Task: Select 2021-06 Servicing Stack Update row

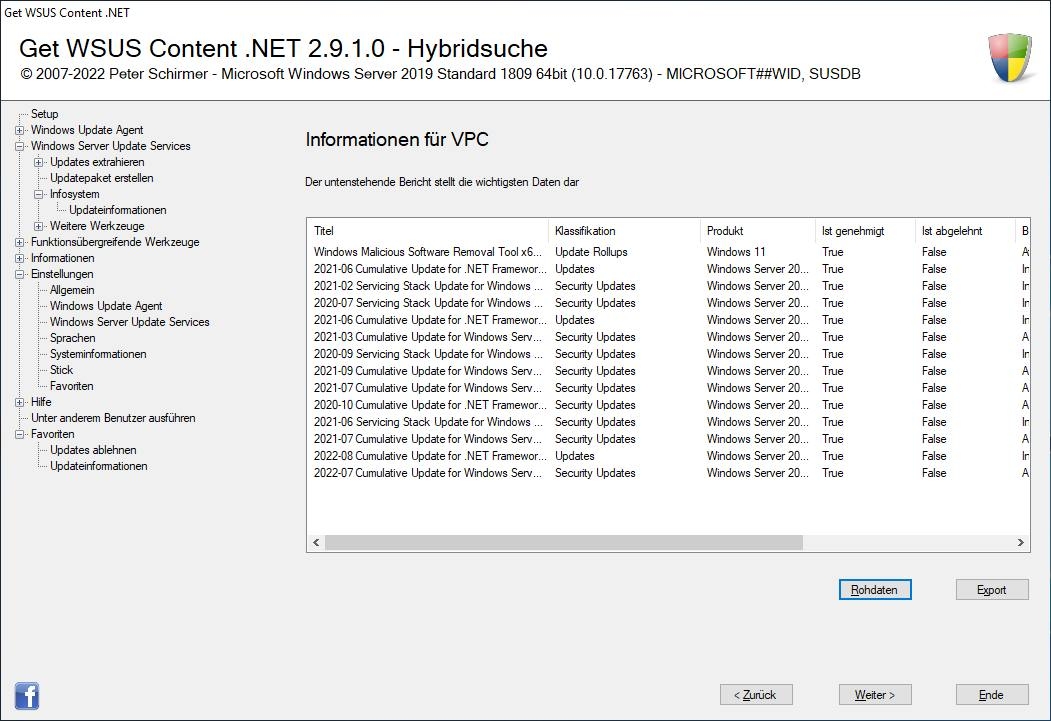Action: pyautogui.click(x=668, y=422)
